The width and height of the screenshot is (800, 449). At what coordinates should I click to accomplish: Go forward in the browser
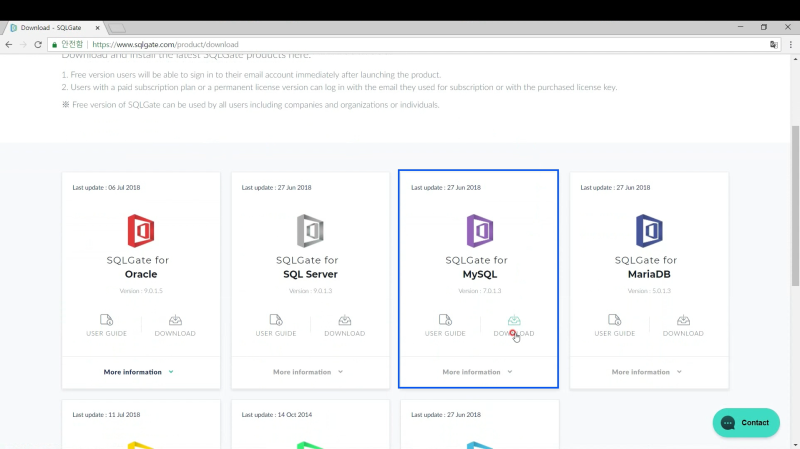point(23,44)
